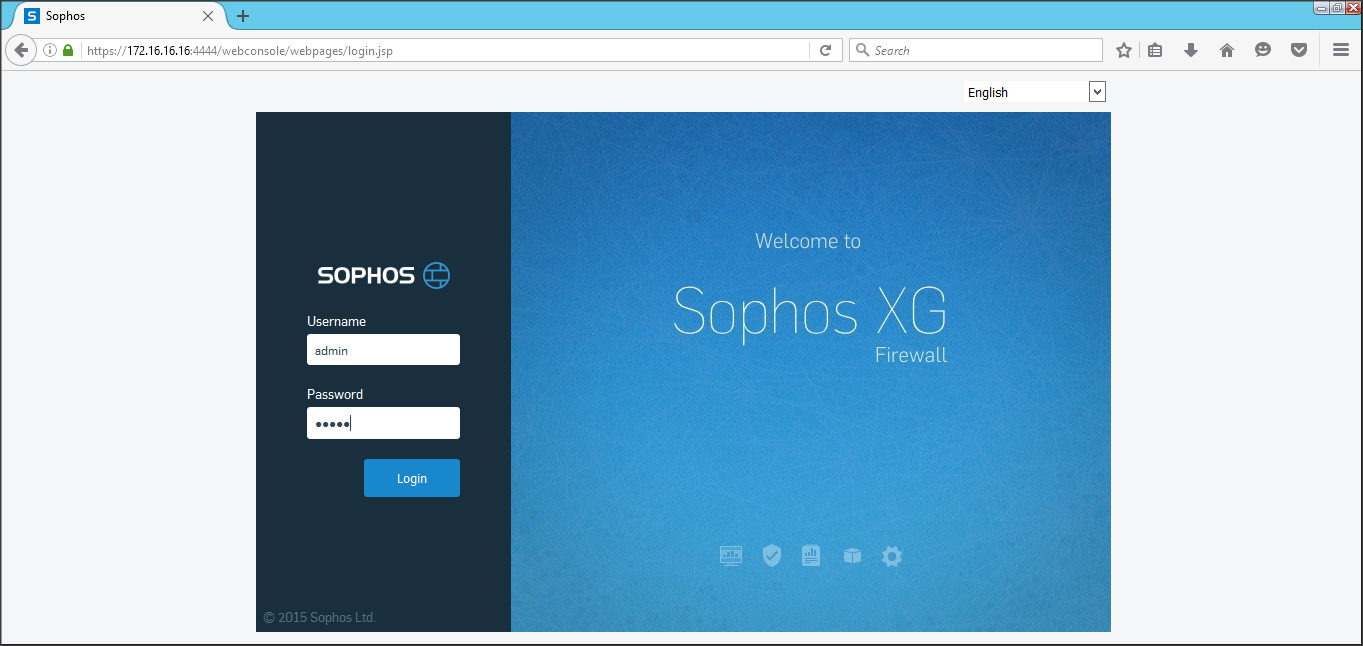Screen dimensions: 1363x646
Task: Bookmark this page with star icon
Action: [1124, 50]
